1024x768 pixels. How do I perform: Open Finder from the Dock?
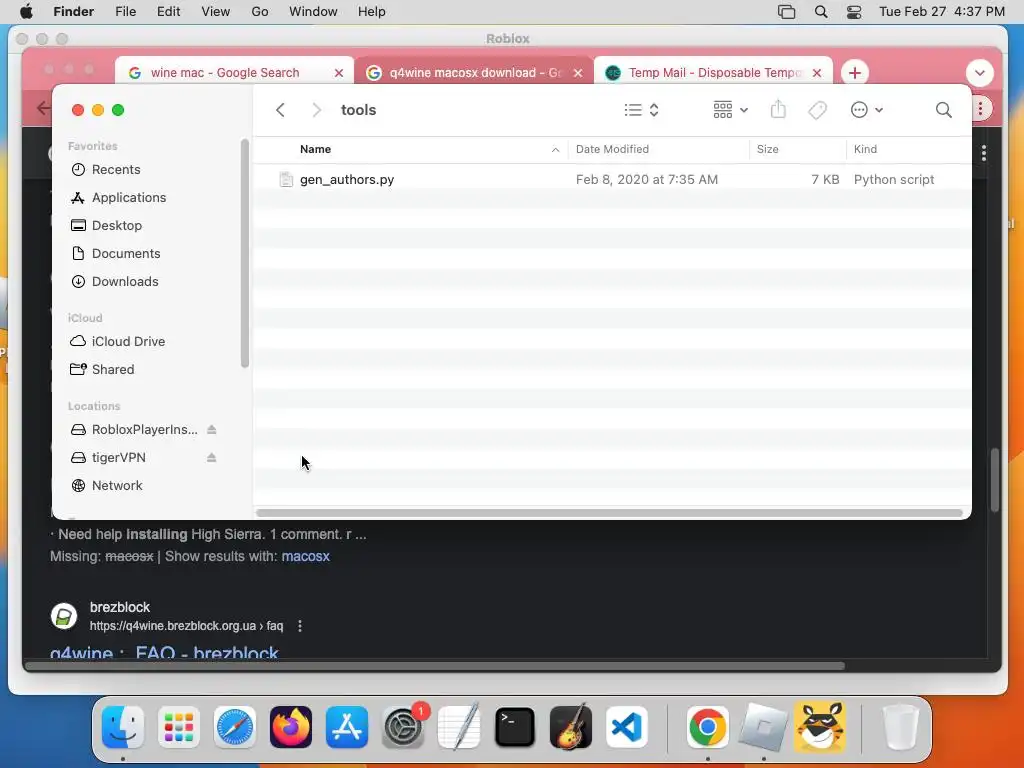123,727
